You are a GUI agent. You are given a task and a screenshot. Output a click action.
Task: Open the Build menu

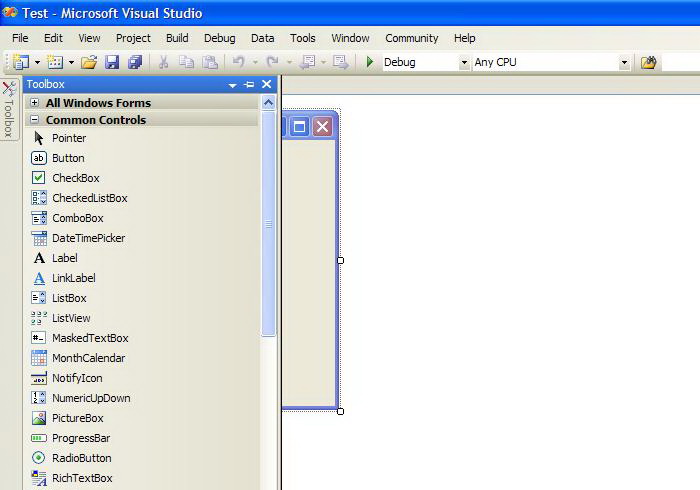click(177, 38)
